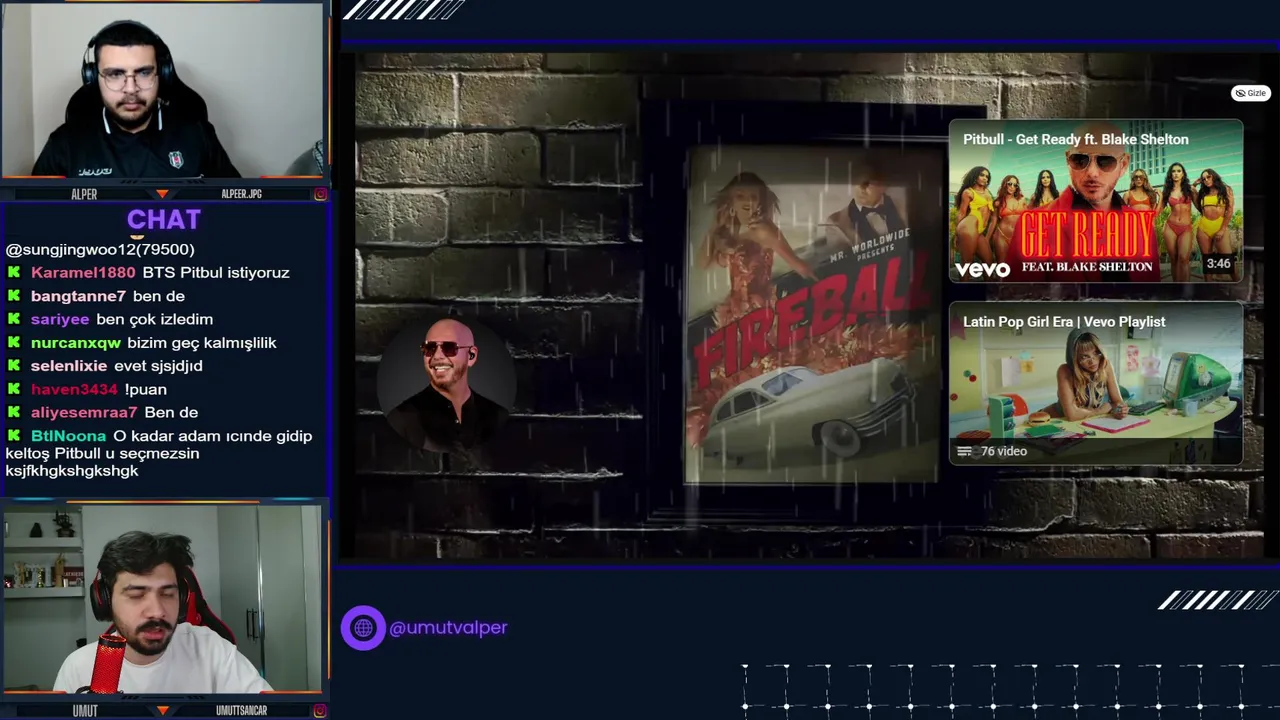Click the UMUT name label
This screenshot has height=720, width=1280.
(85, 711)
